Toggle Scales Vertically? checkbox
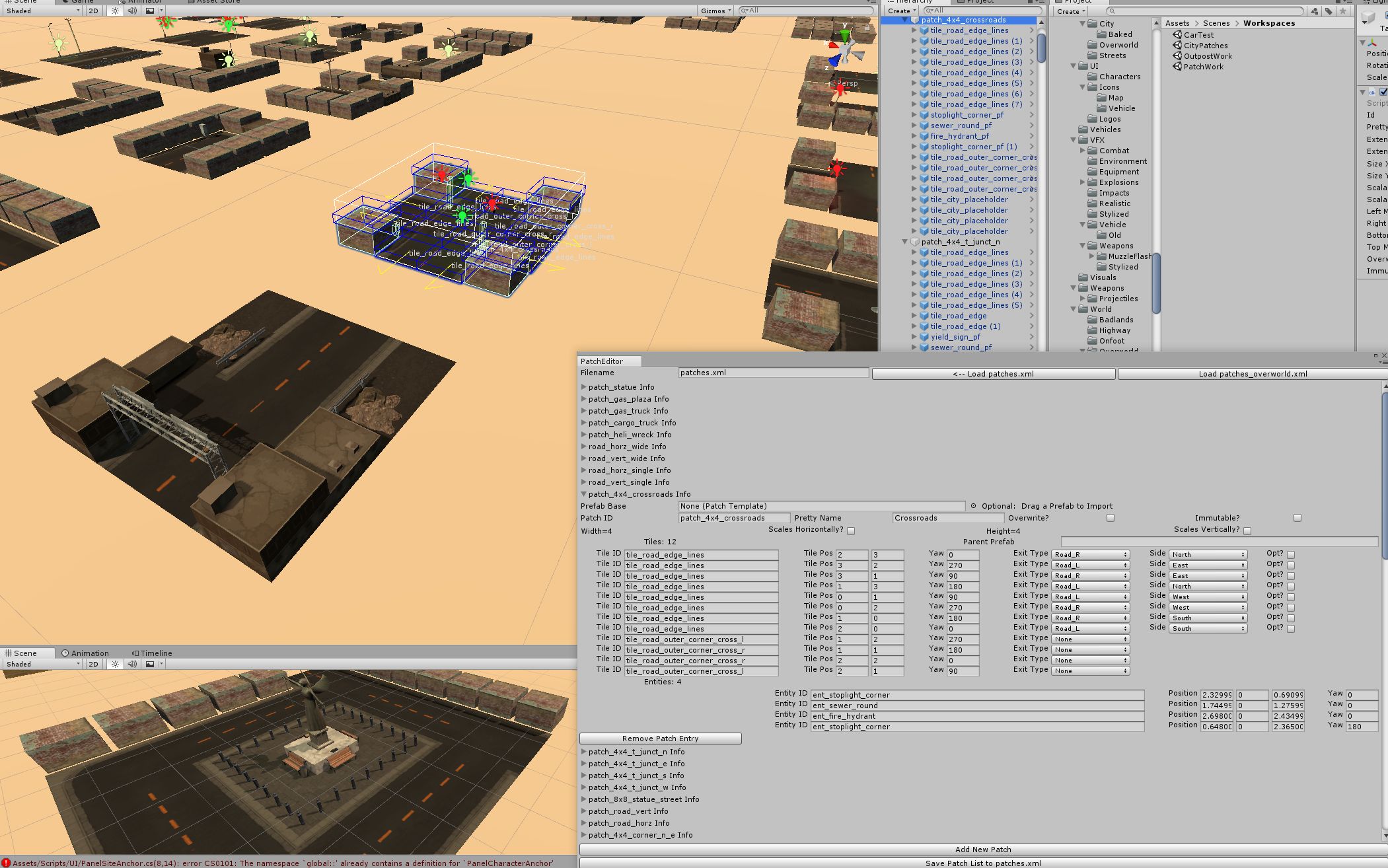 coord(1247,530)
